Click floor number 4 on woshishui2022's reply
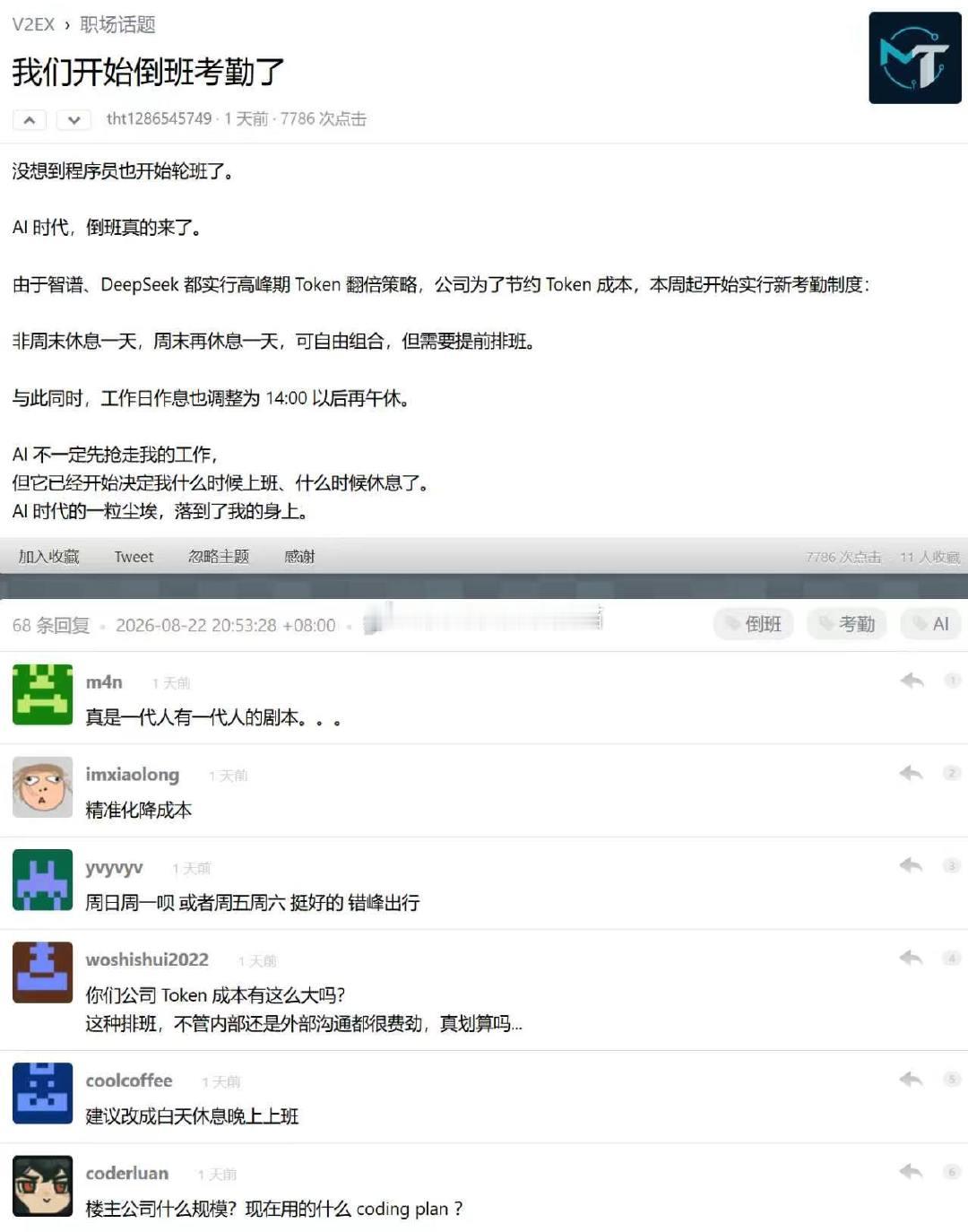 coord(952,958)
